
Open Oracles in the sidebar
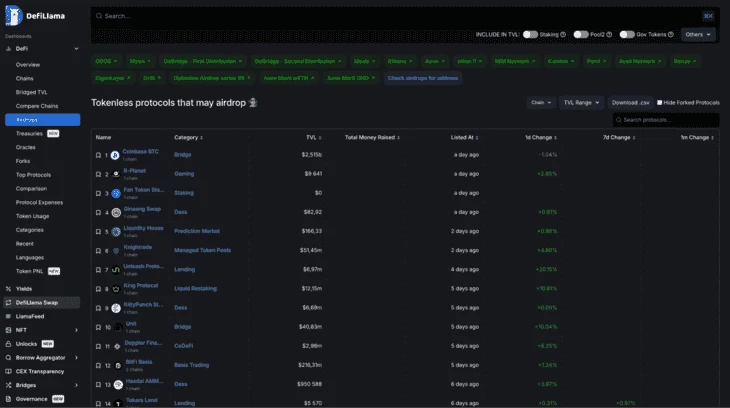(x=26, y=147)
